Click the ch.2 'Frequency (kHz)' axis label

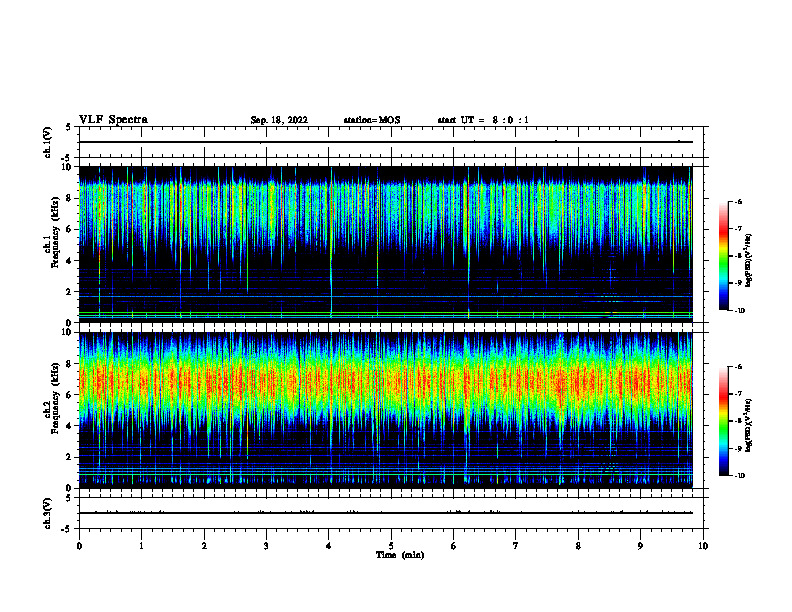click(x=55, y=398)
